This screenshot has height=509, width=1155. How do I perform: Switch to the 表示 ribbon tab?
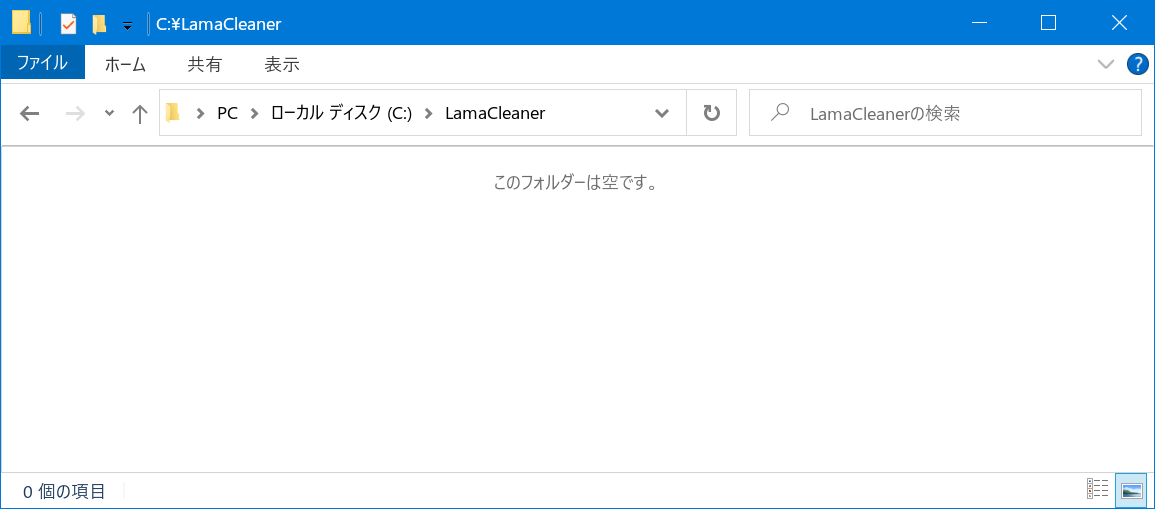click(x=282, y=64)
